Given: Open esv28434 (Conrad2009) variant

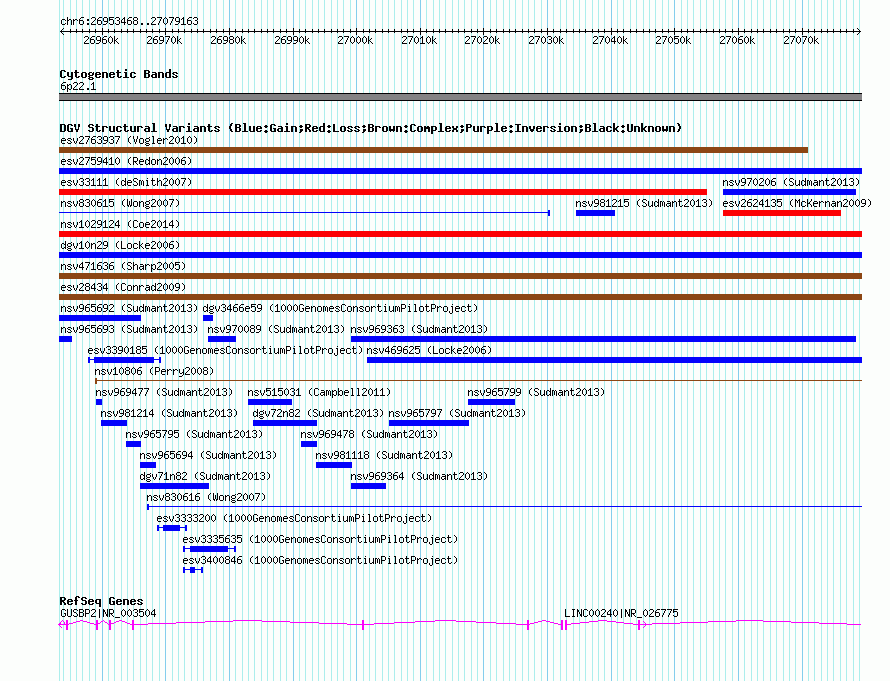Looking at the screenshot, I should click(x=123, y=287).
